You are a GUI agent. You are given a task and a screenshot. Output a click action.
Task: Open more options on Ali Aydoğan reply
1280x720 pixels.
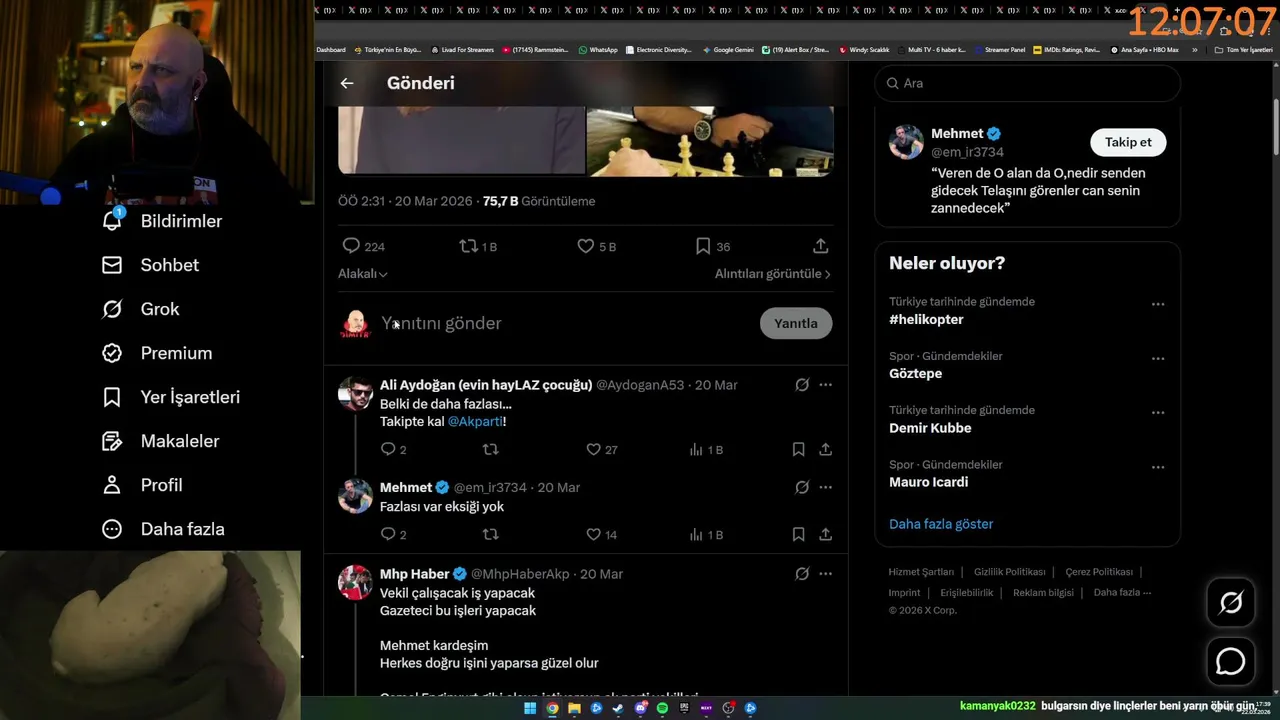pos(825,385)
